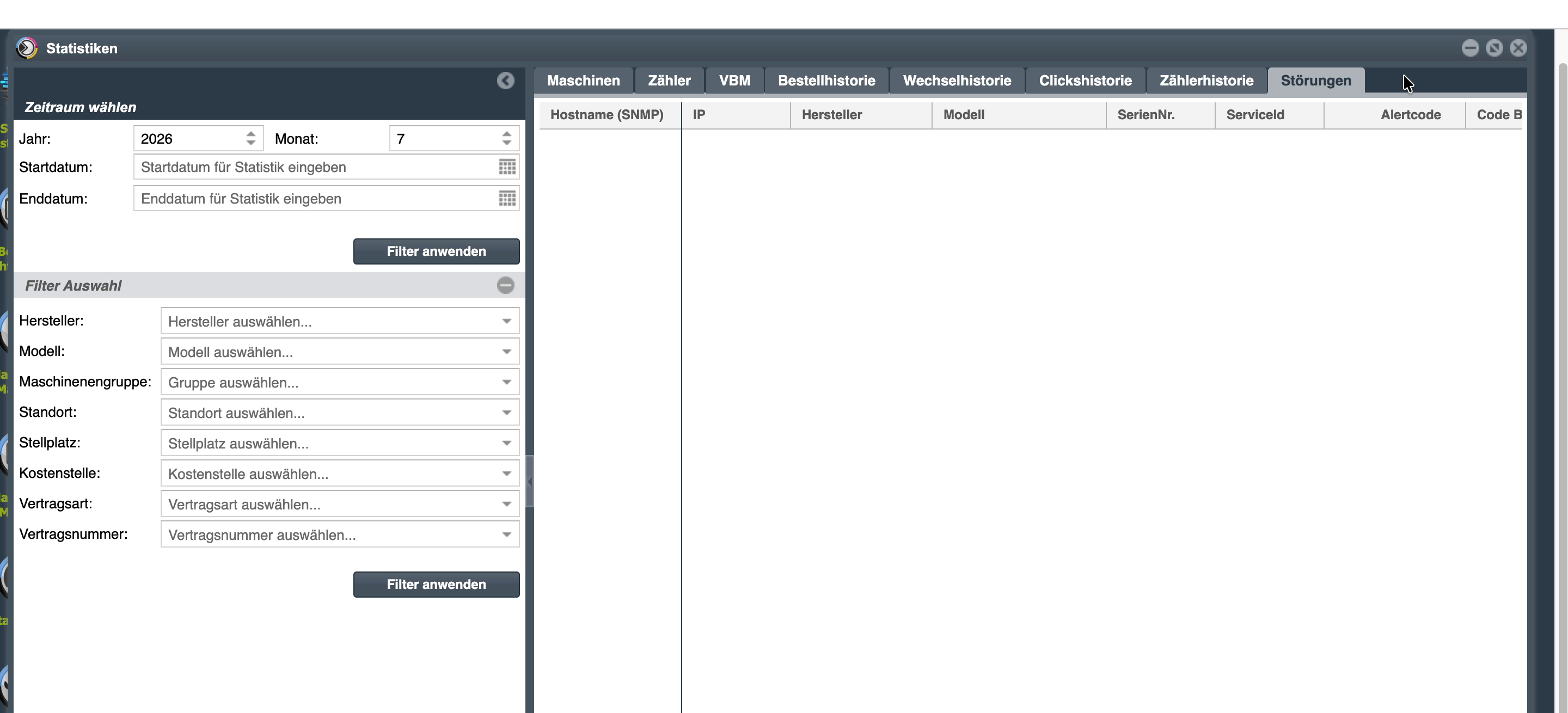This screenshot has height=713, width=1568.
Task: Click the Filter anwenden button below Vertragsnummer
Action: point(436,585)
